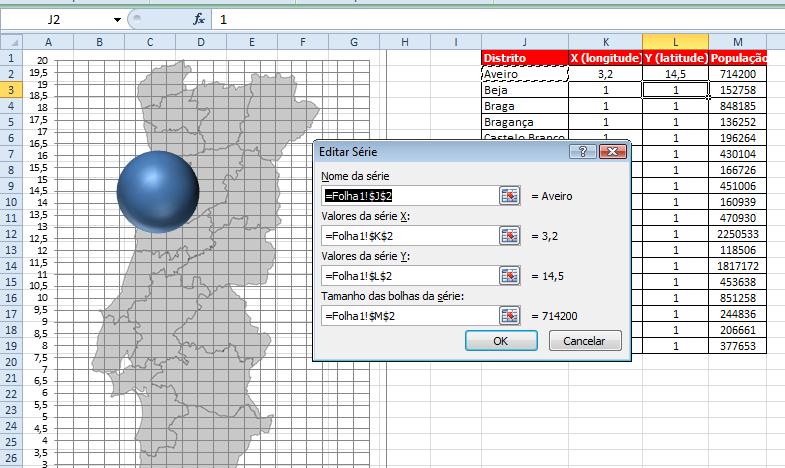Click the Select All corner button
The image size is (785, 468).
pyautogui.click(x=11, y=42)
